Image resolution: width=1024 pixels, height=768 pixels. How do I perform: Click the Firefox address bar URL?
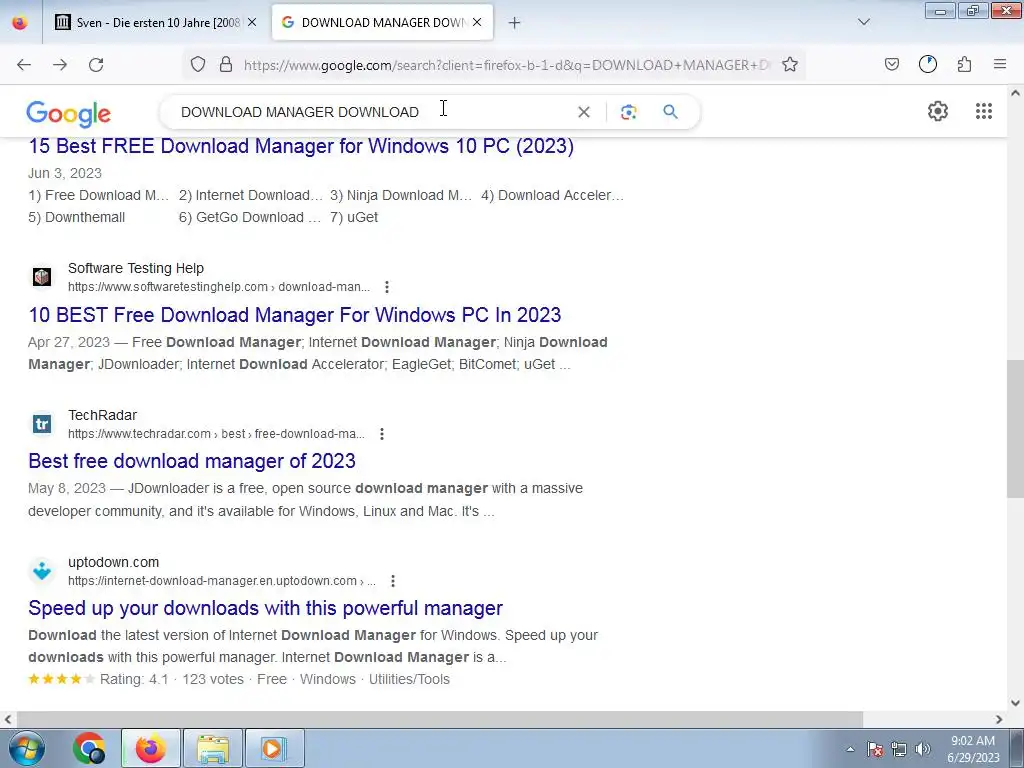(507, 65)
